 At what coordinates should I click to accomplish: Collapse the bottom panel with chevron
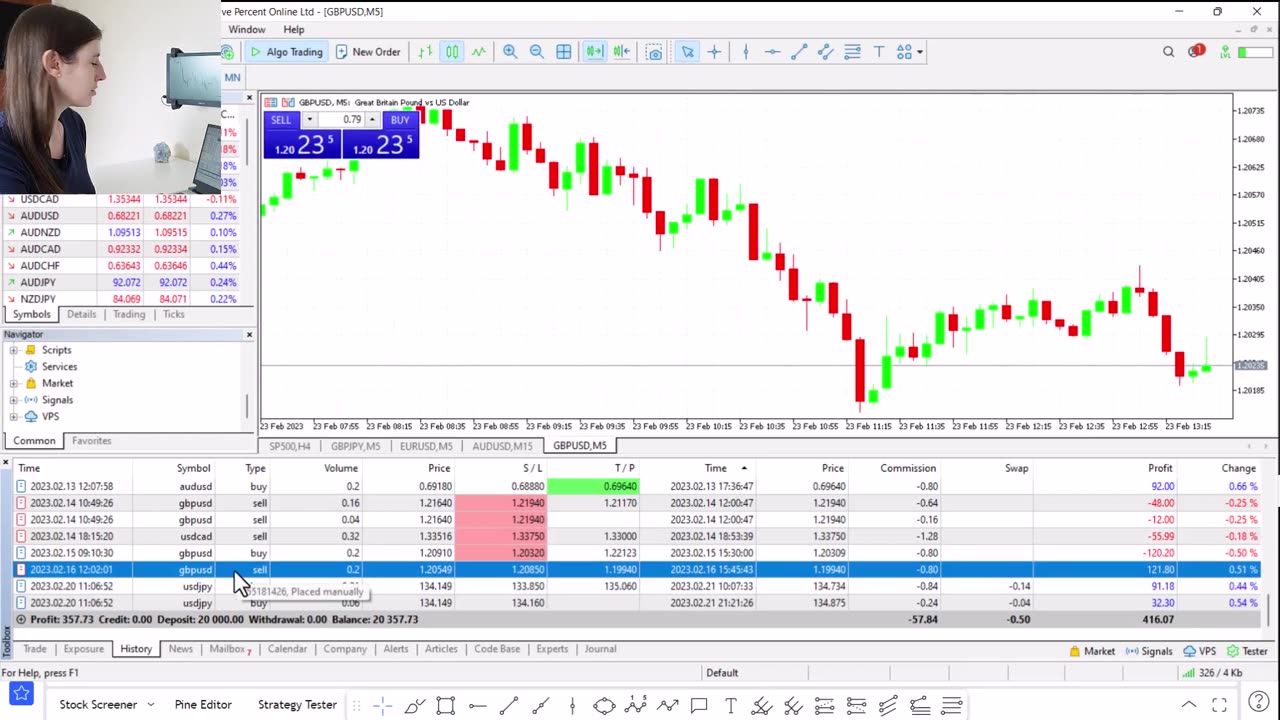(x=1189, y=706)
